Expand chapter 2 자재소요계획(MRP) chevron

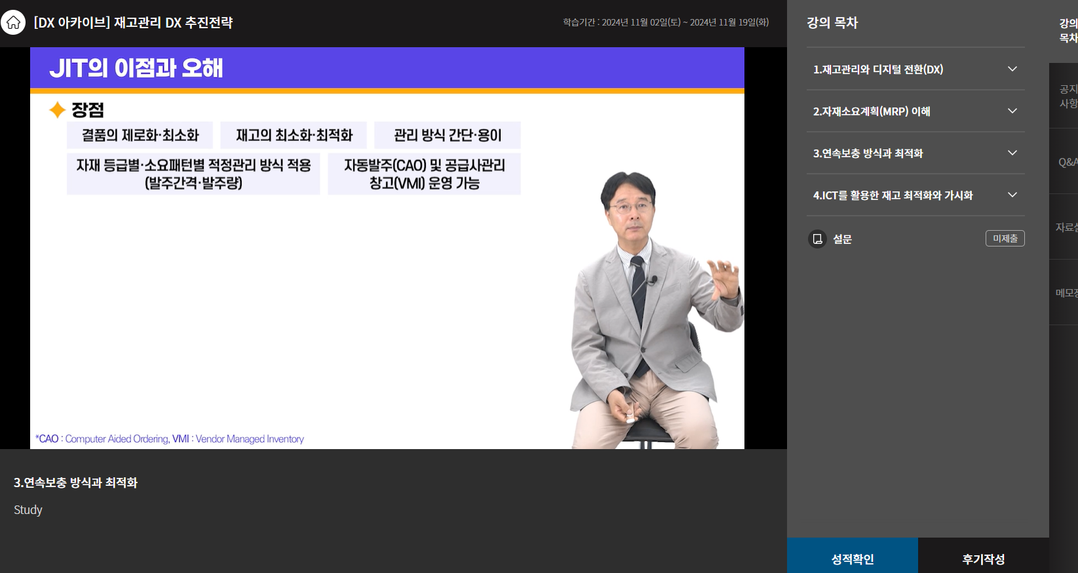tap(1012, 111)
